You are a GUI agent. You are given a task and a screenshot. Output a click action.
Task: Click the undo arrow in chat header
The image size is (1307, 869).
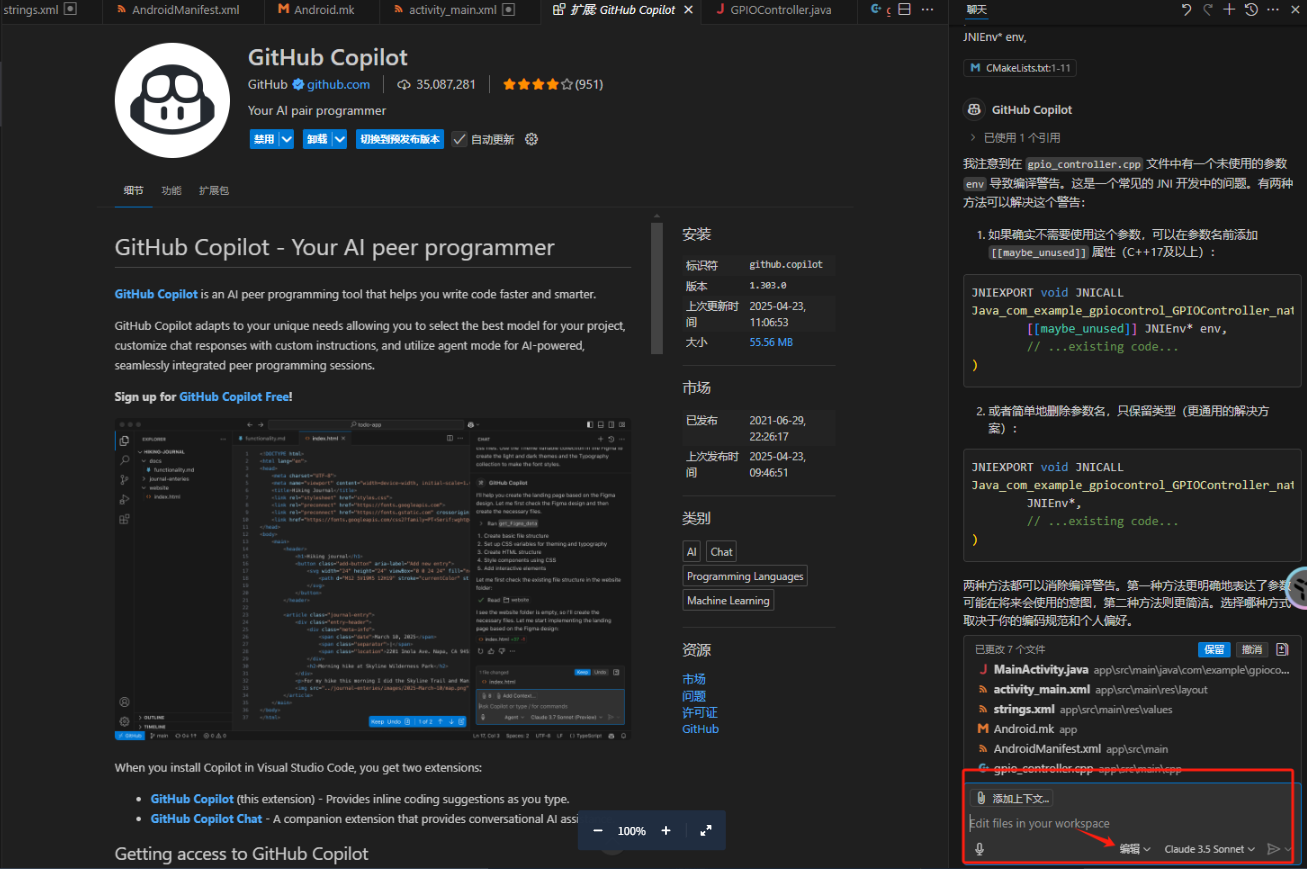pos(1186,10)
